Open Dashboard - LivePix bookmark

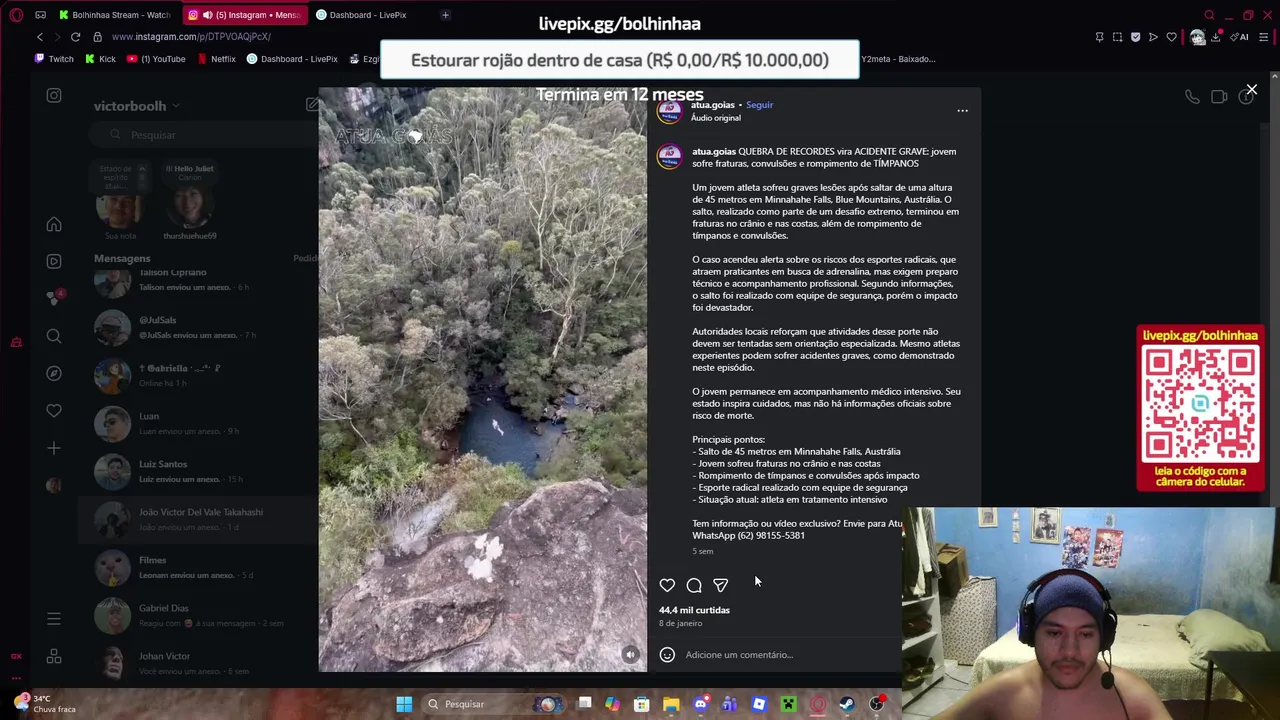(x=292, y=59)
